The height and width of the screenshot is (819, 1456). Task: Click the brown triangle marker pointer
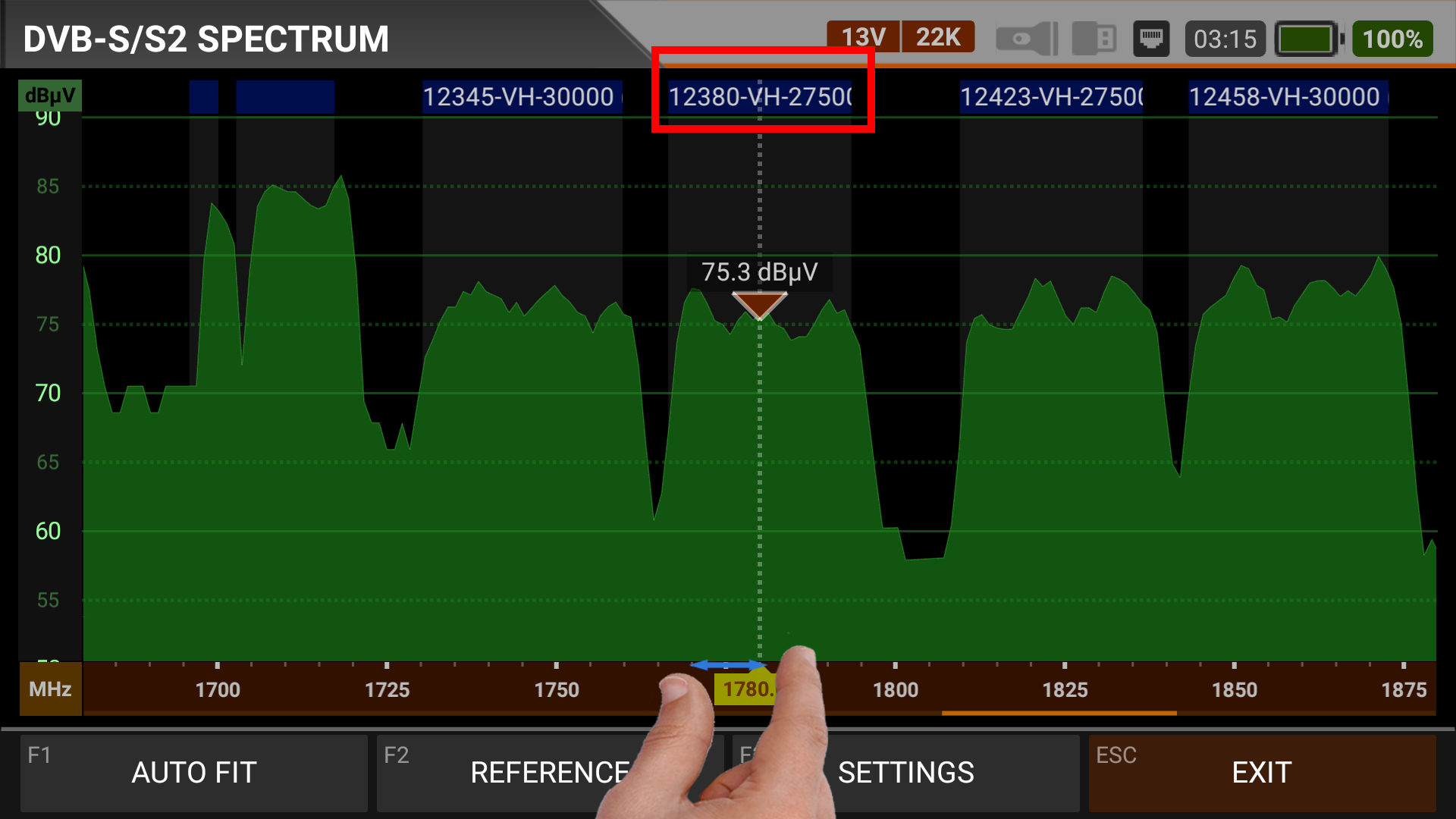point(759,304)
